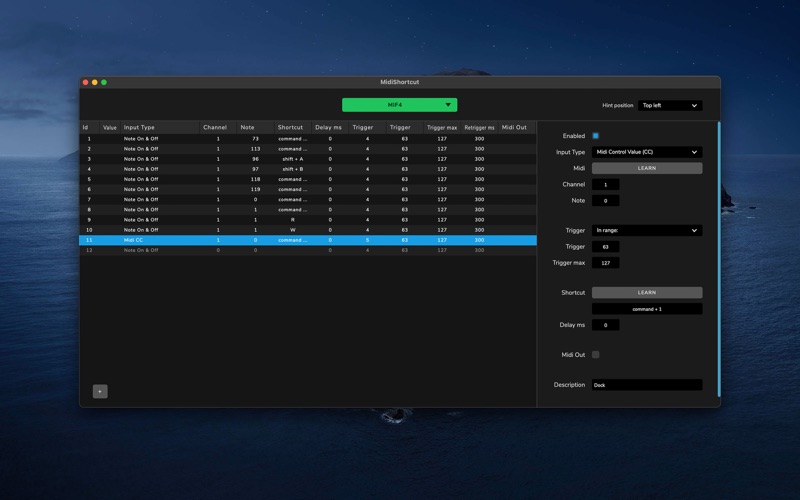Click the blue vertical scrollbar of side panel
This screenshot has width=800, height=500.
click(719, 259)
